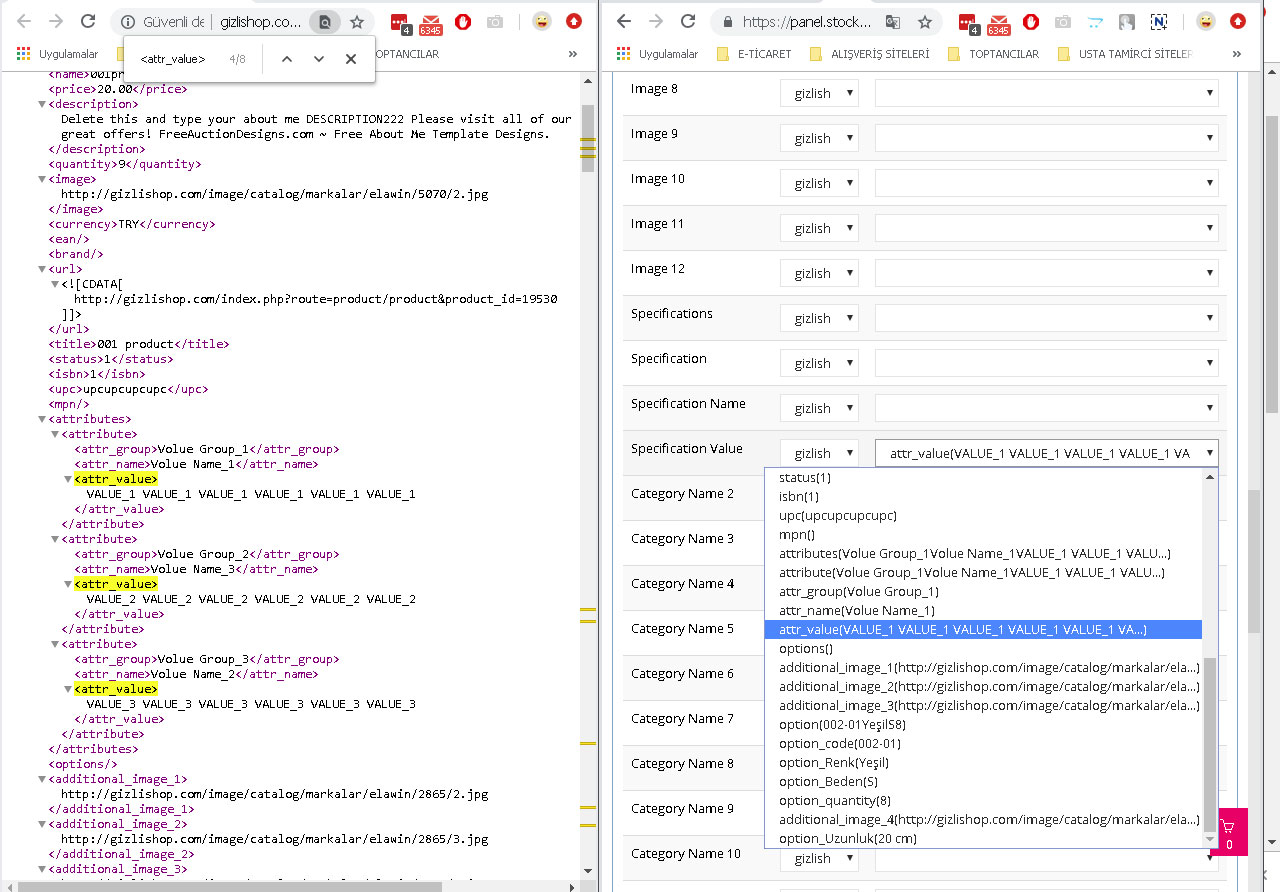This screenshot has height=892, width=1280.
Task: Click the lock icon in panel.stock address bar
Action: (727, 21)
